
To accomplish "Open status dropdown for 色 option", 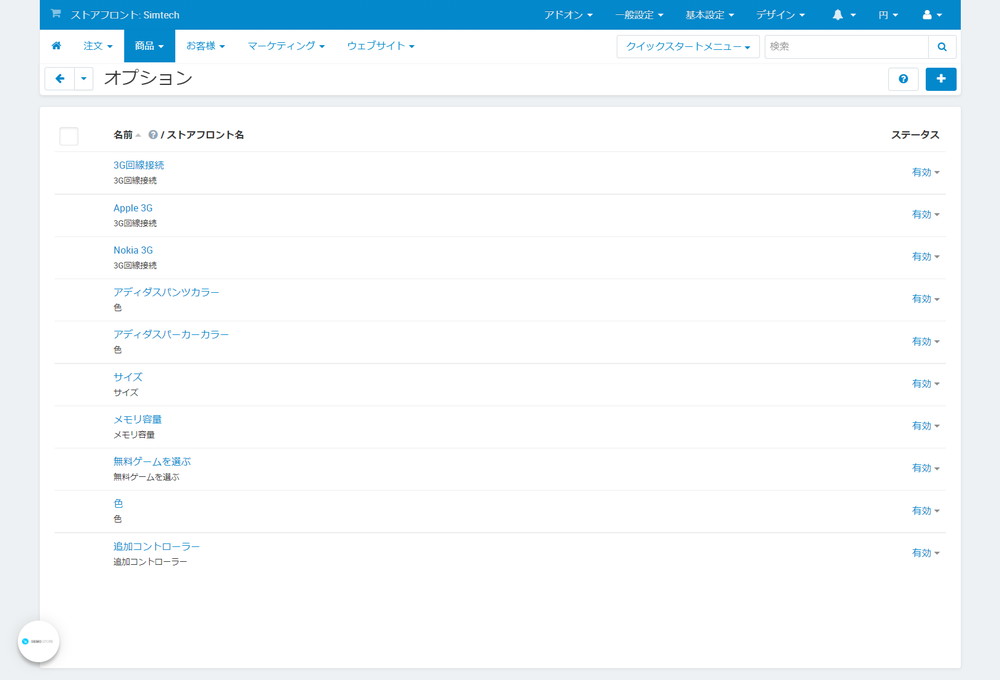I will [x=925, y=510].
